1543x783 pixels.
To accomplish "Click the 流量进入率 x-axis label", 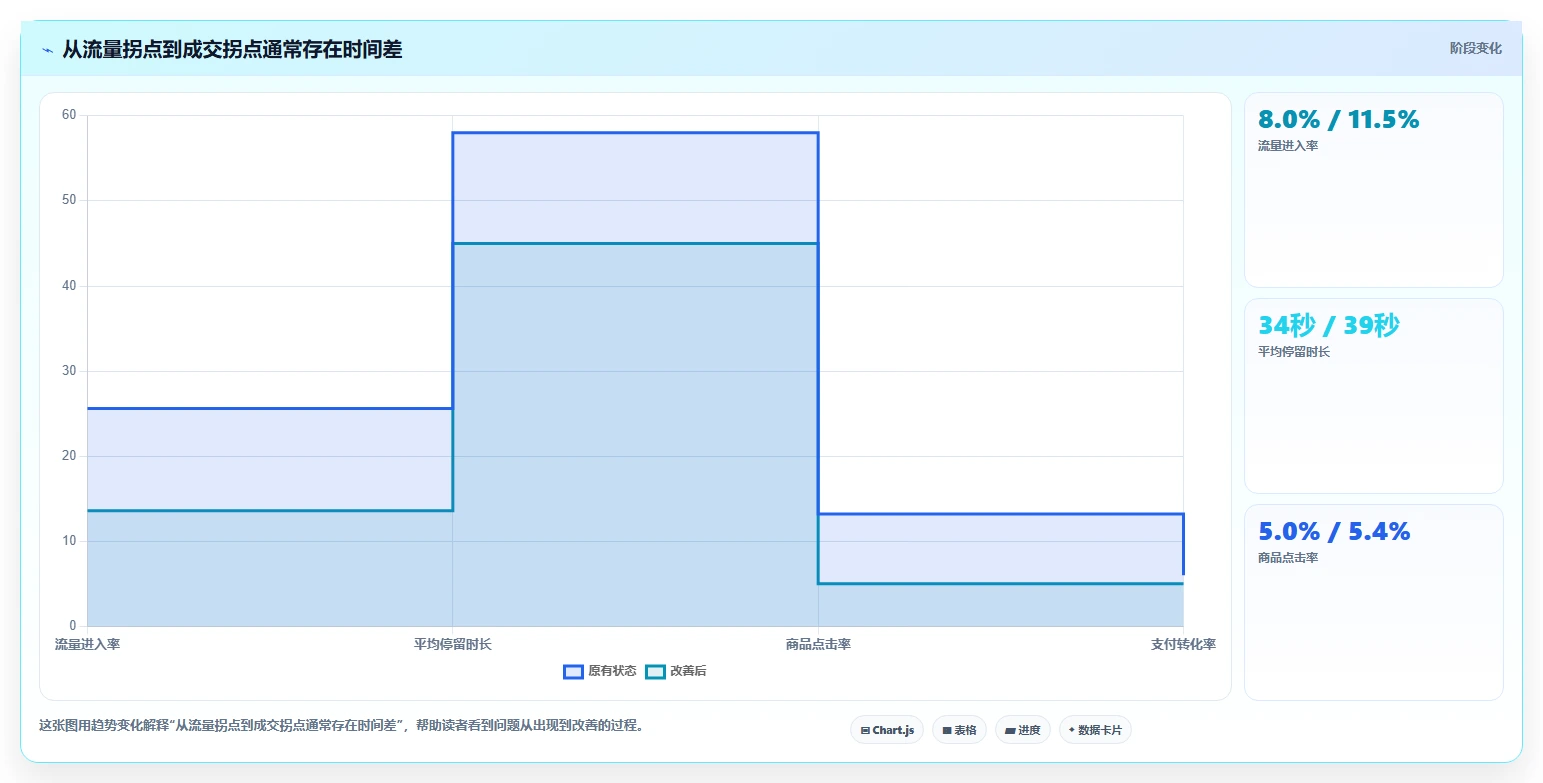I will [87, 645].
